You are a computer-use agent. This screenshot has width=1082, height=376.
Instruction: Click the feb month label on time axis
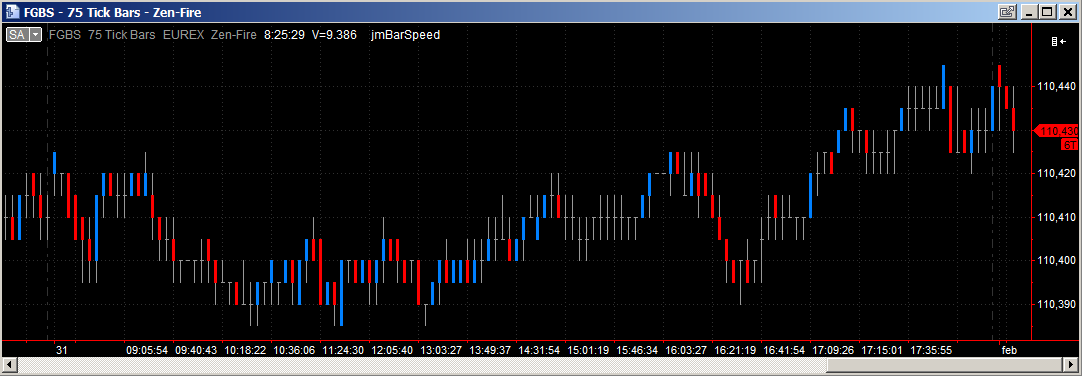click(1009, 350)
